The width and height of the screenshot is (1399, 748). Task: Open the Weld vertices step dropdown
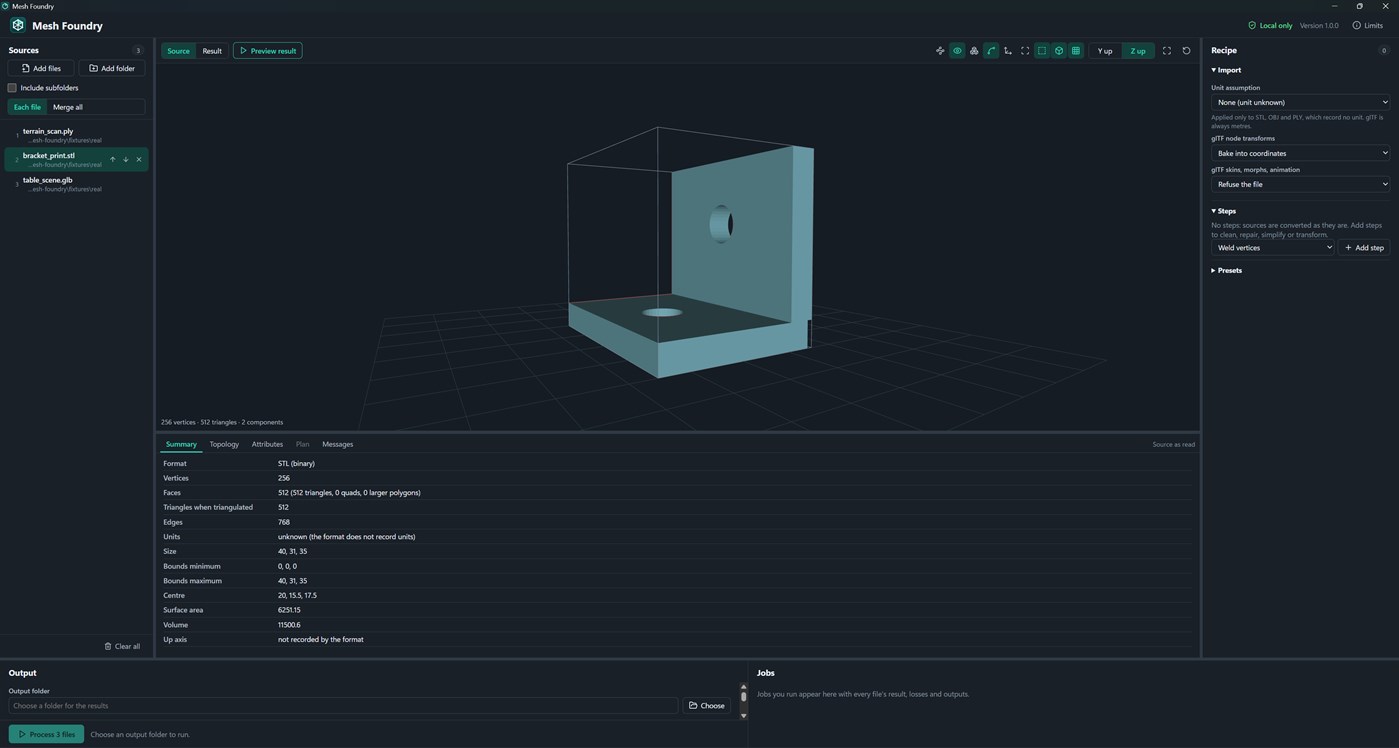(1273, 247)
